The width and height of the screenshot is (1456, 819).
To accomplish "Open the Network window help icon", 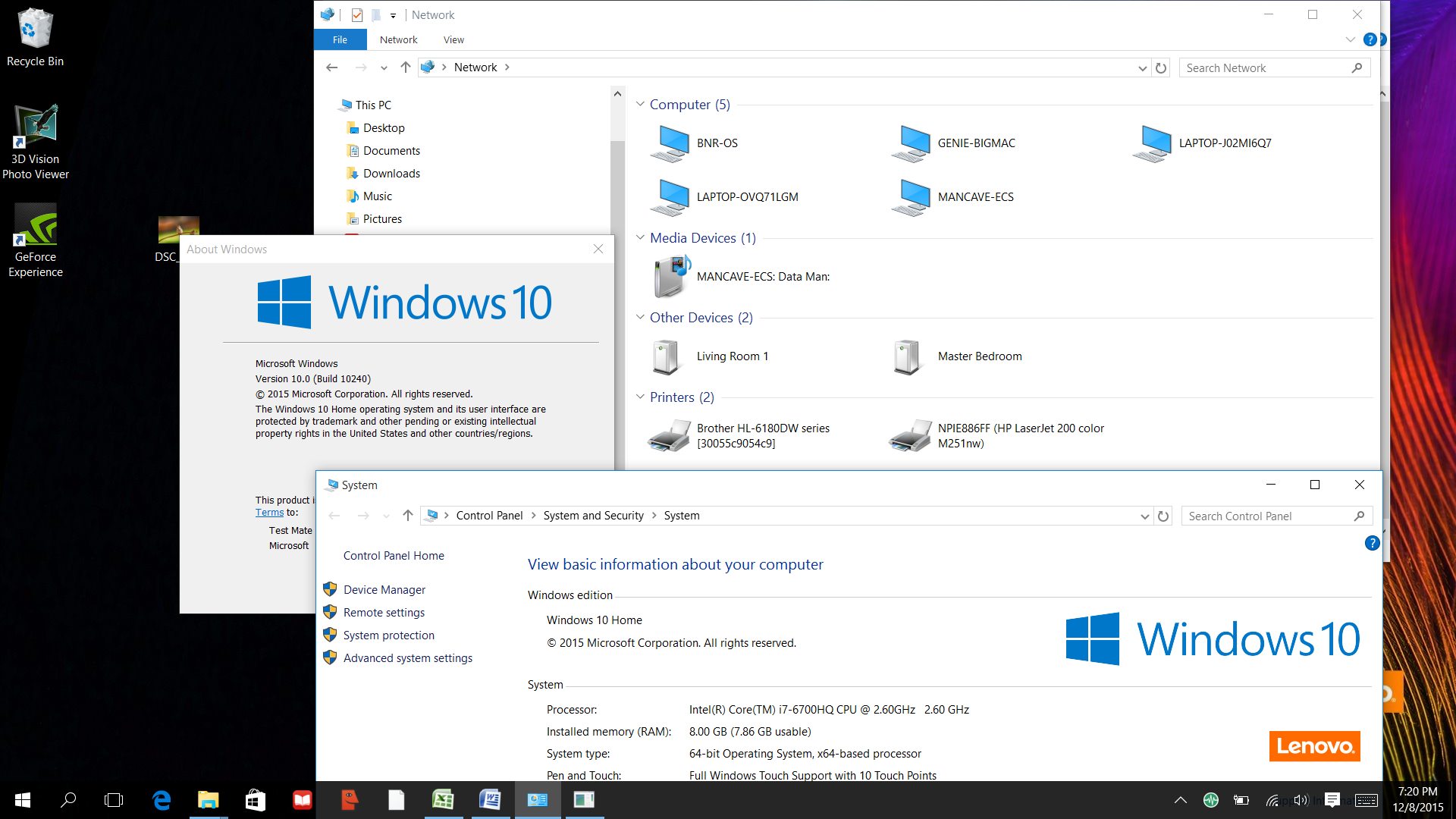I will click(1370, 39).
